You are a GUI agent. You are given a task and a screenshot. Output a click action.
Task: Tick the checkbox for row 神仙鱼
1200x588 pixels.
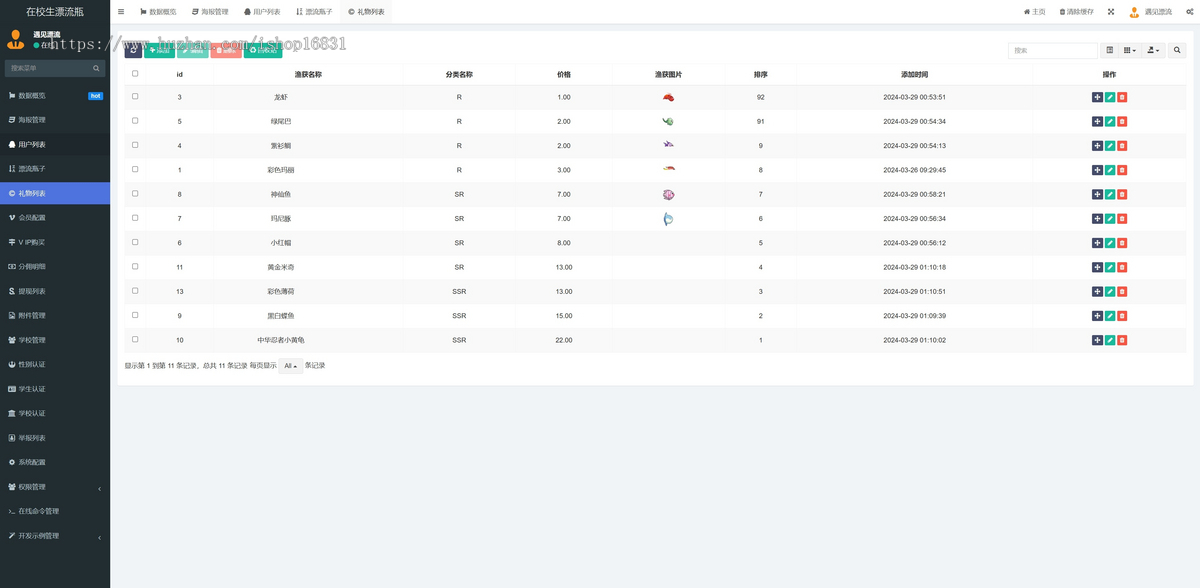click(x=135, y=193)
